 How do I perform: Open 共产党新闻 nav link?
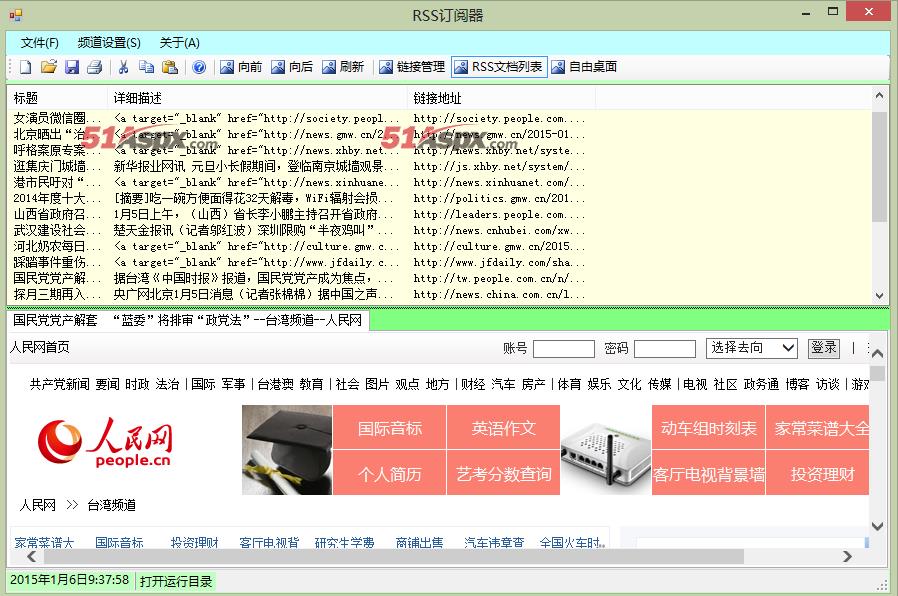tap(60, 384)
